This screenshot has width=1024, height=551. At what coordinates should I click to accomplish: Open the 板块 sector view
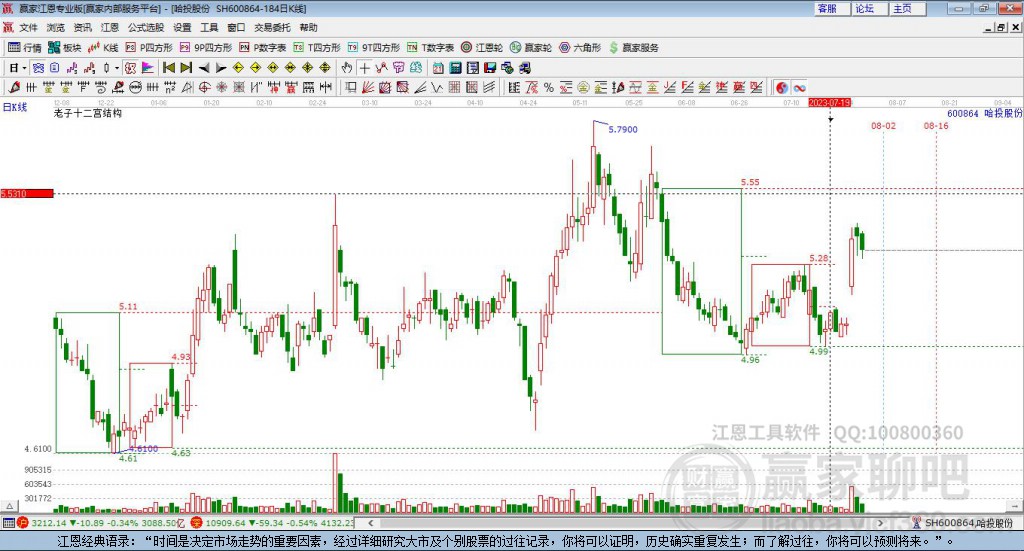click(65, 48)
